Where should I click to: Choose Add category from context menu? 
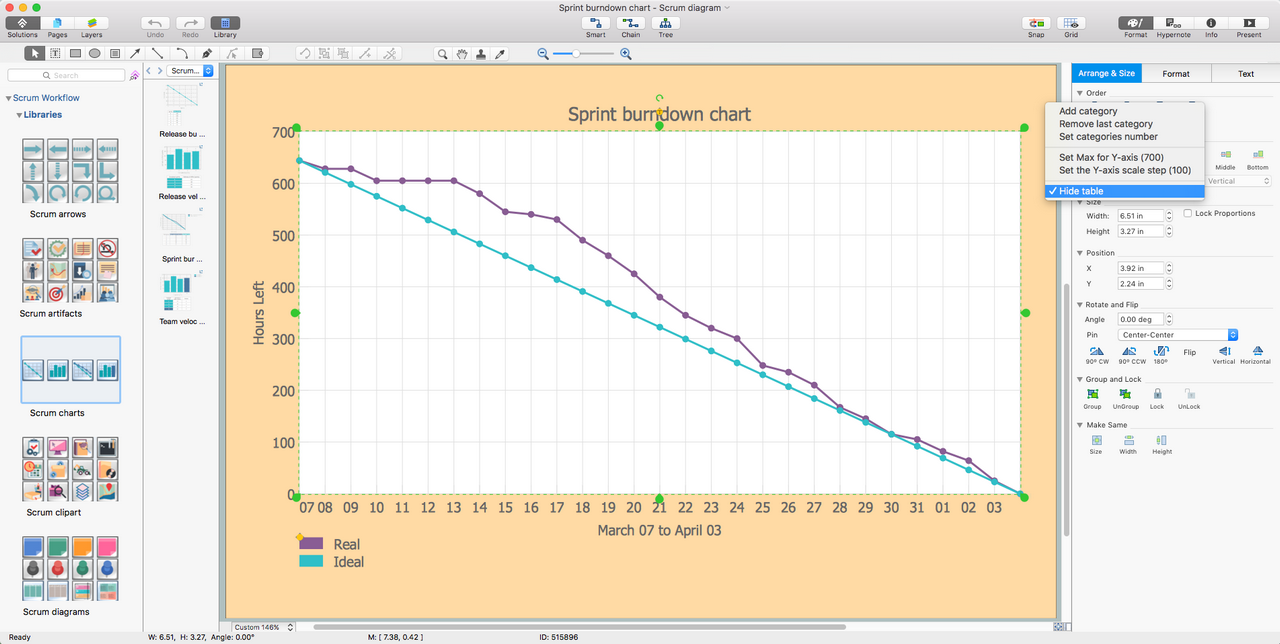point(1088,111)
